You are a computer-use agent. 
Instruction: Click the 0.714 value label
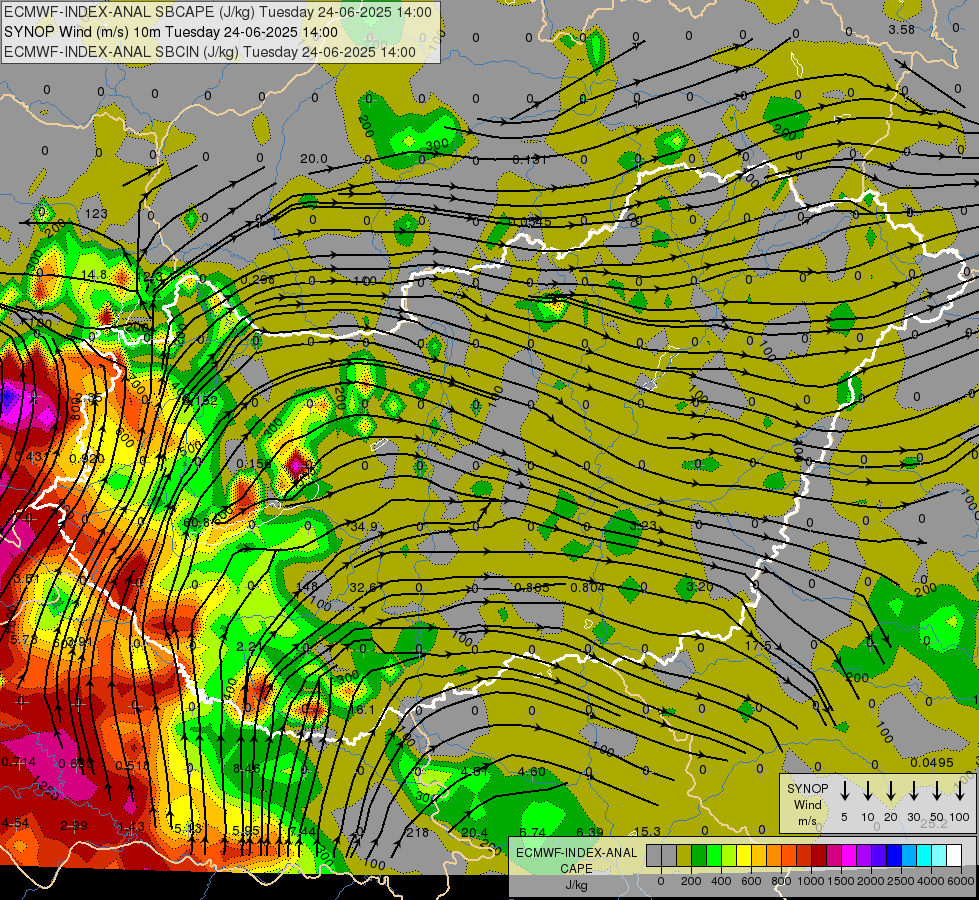[19, 762]
